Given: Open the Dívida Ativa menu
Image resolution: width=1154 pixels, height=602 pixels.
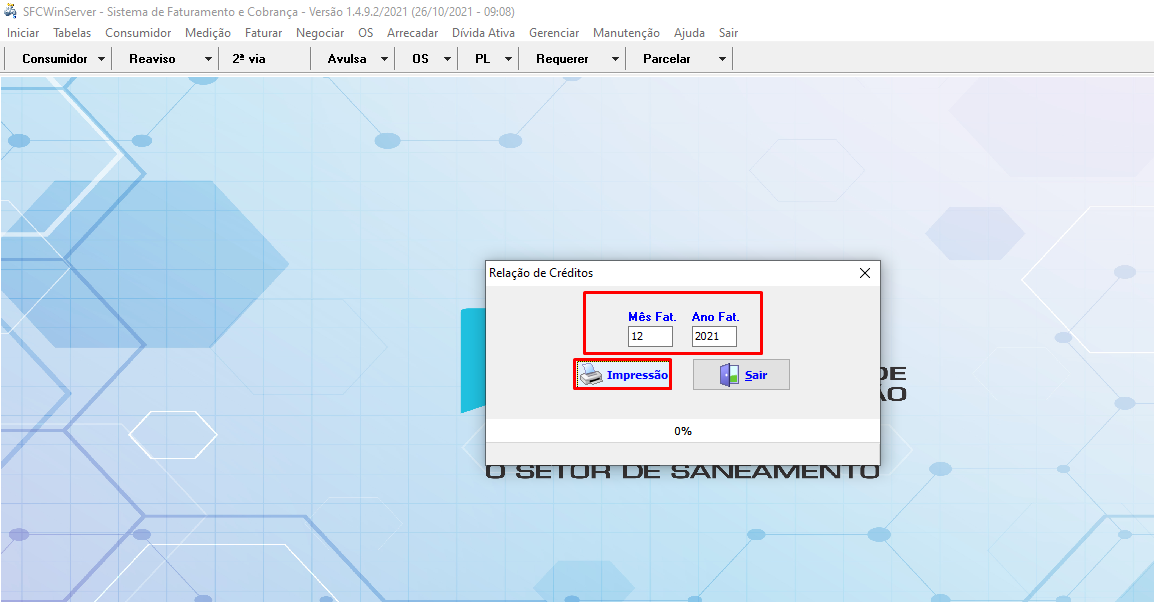Looking at the screenshot, I should (483, 33).
